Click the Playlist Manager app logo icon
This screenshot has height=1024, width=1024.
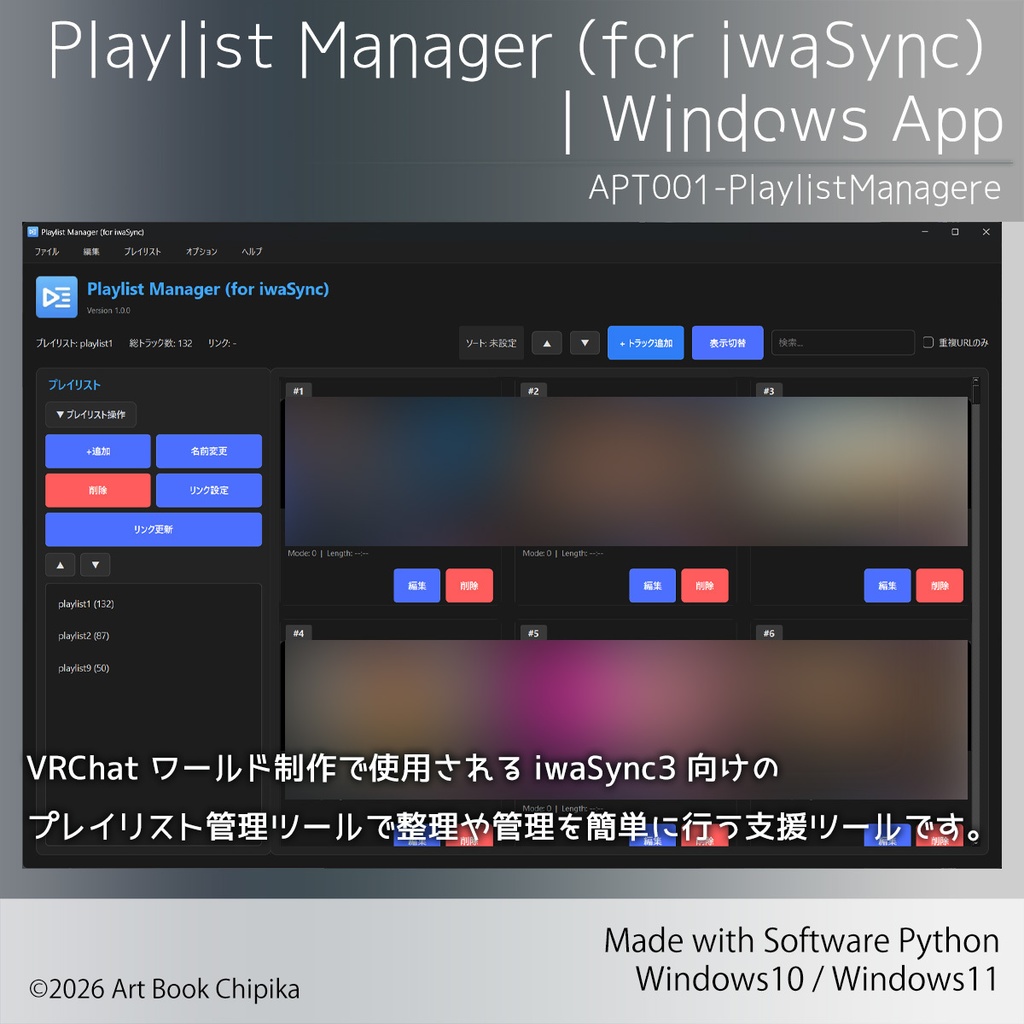(x=56, y=296)
